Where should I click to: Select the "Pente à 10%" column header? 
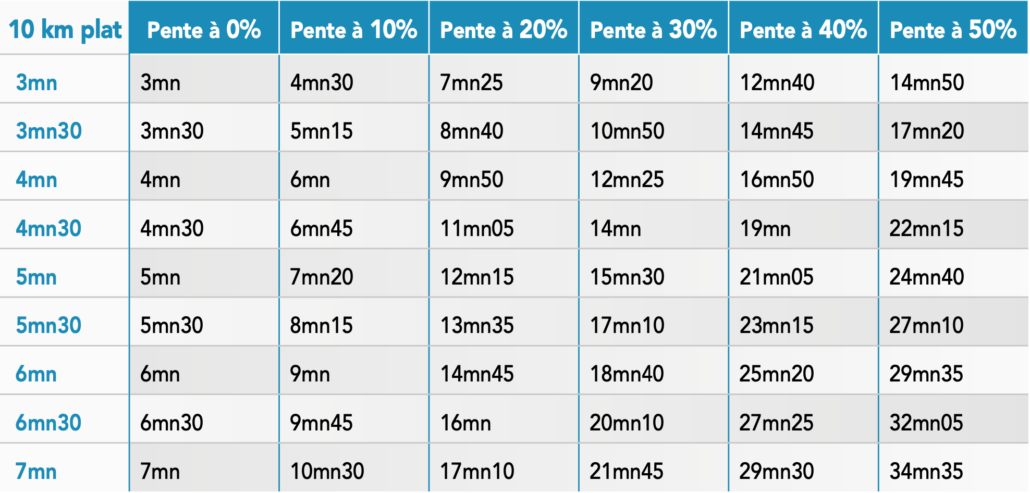354,30
